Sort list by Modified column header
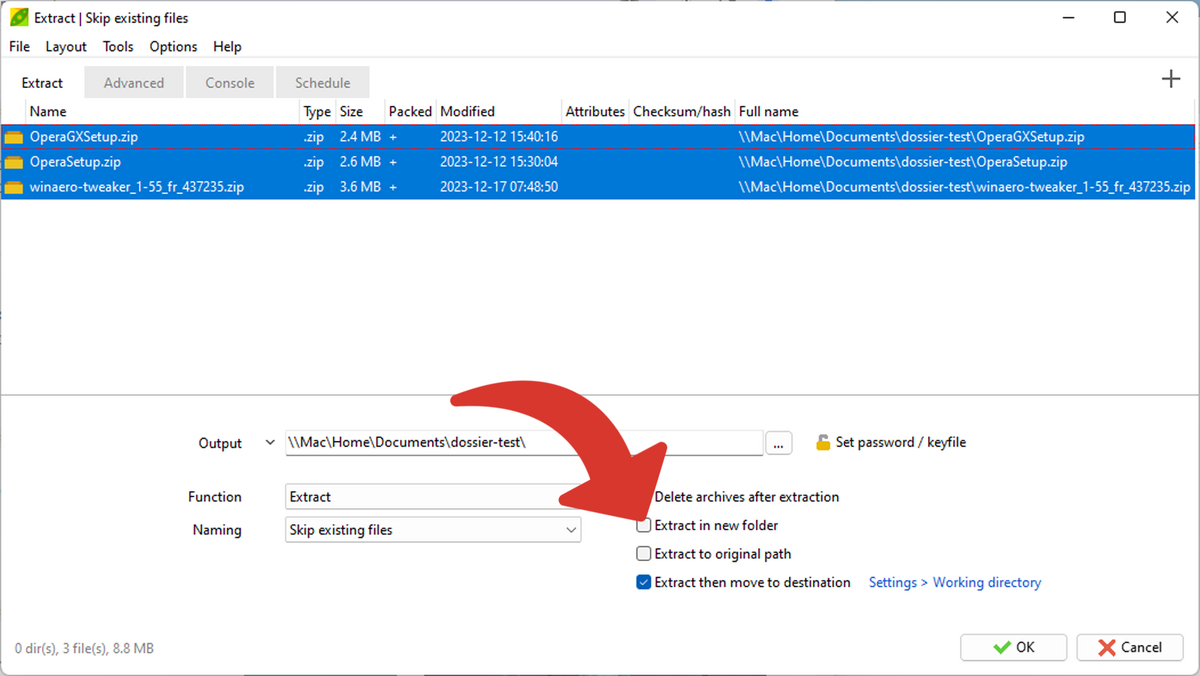The width and height of the screenshot is (1200, 676). (499, 112)
